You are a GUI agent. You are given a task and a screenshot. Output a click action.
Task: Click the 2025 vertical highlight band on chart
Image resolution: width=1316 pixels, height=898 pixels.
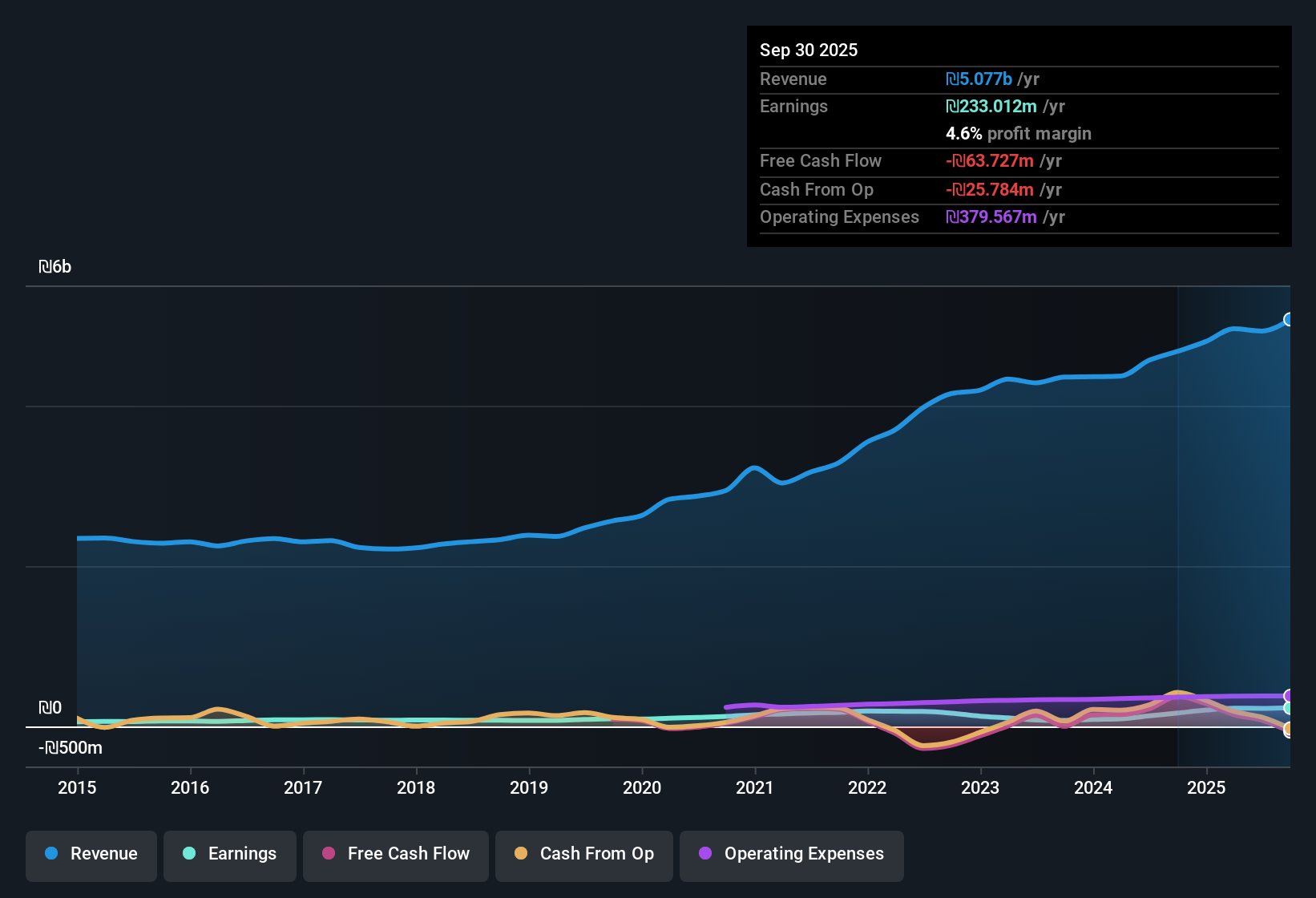point(1234,521)
